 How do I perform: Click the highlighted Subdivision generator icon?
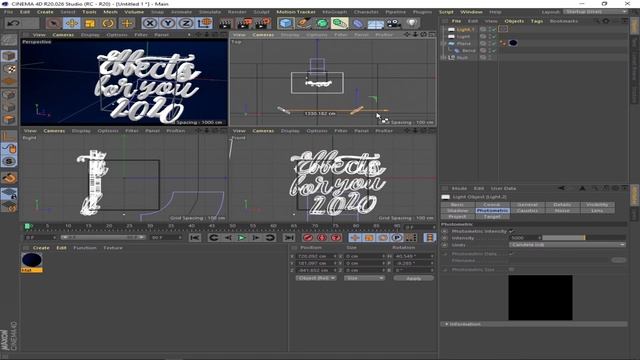click(x=339, y=23)
